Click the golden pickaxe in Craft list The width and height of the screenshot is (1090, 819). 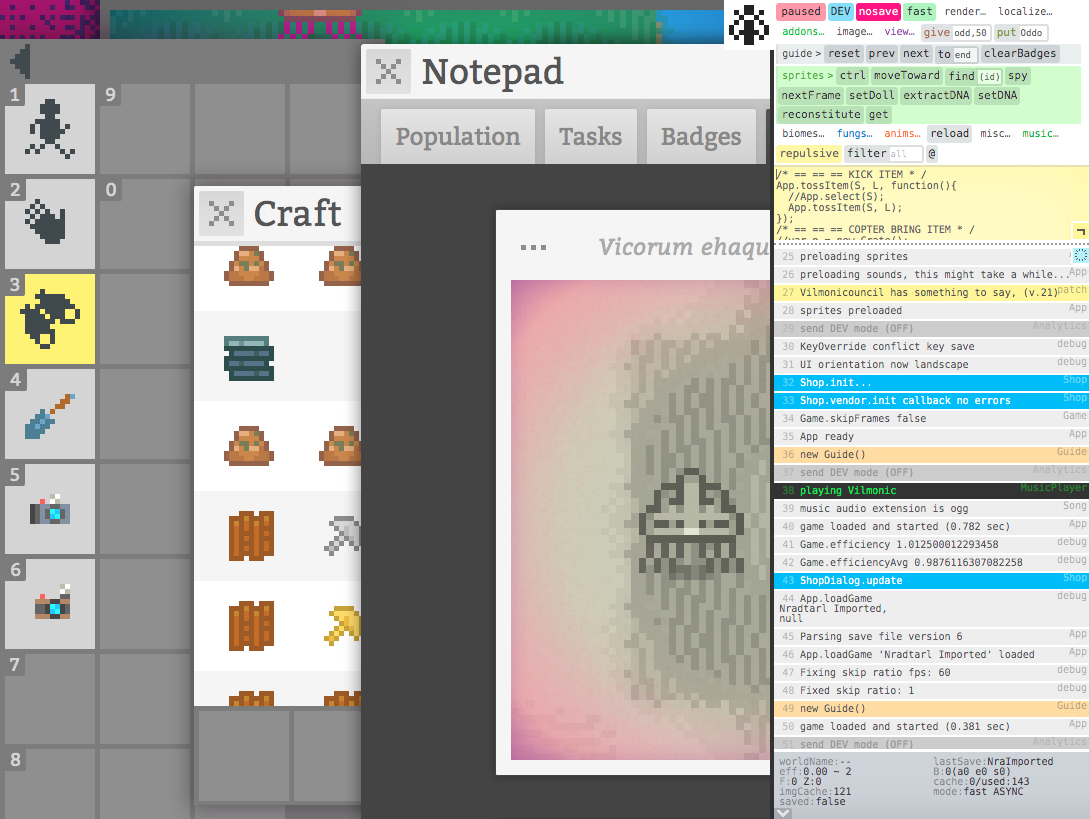(342, 624)
